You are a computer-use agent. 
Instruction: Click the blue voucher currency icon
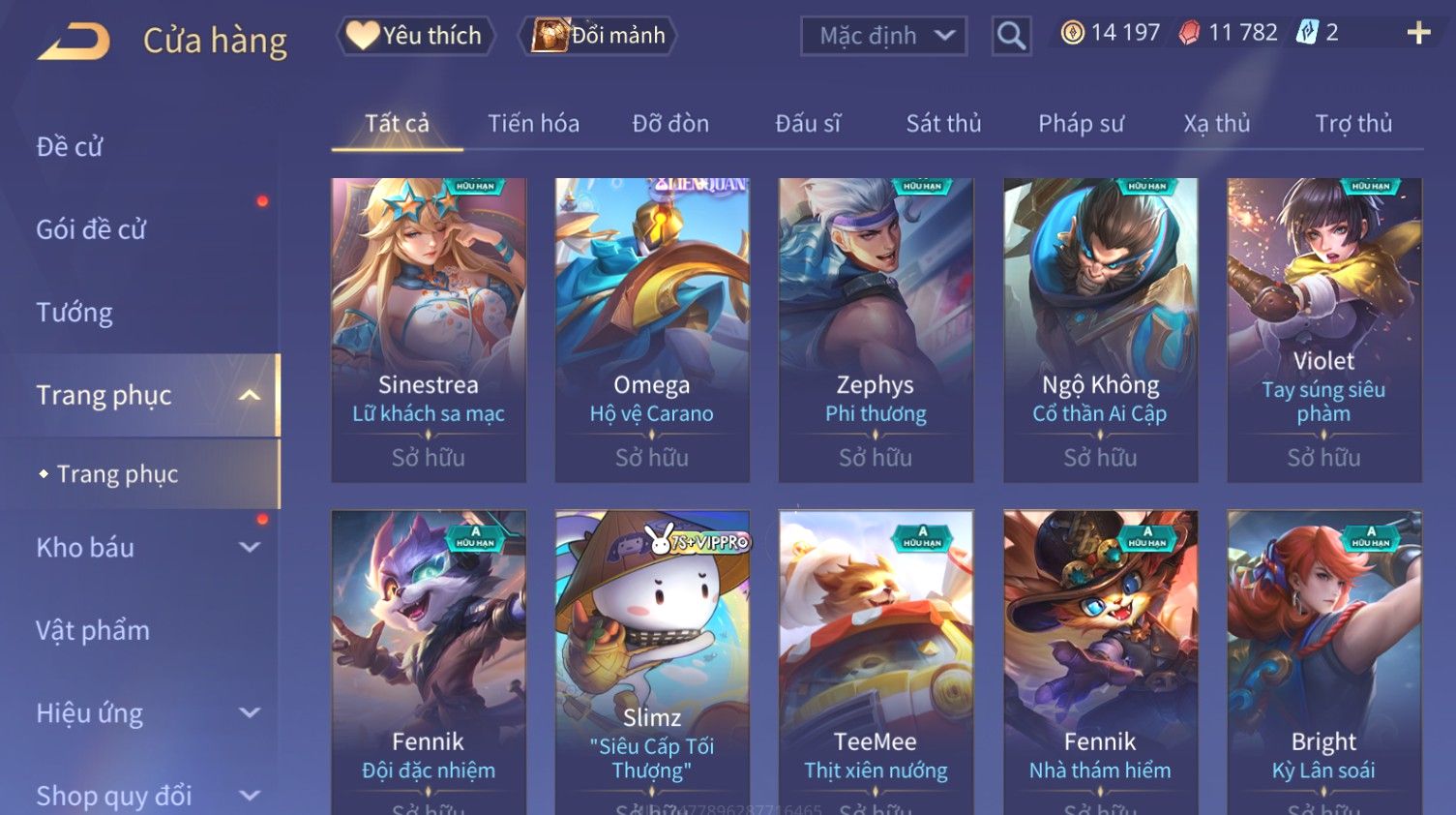(1307, 32)
